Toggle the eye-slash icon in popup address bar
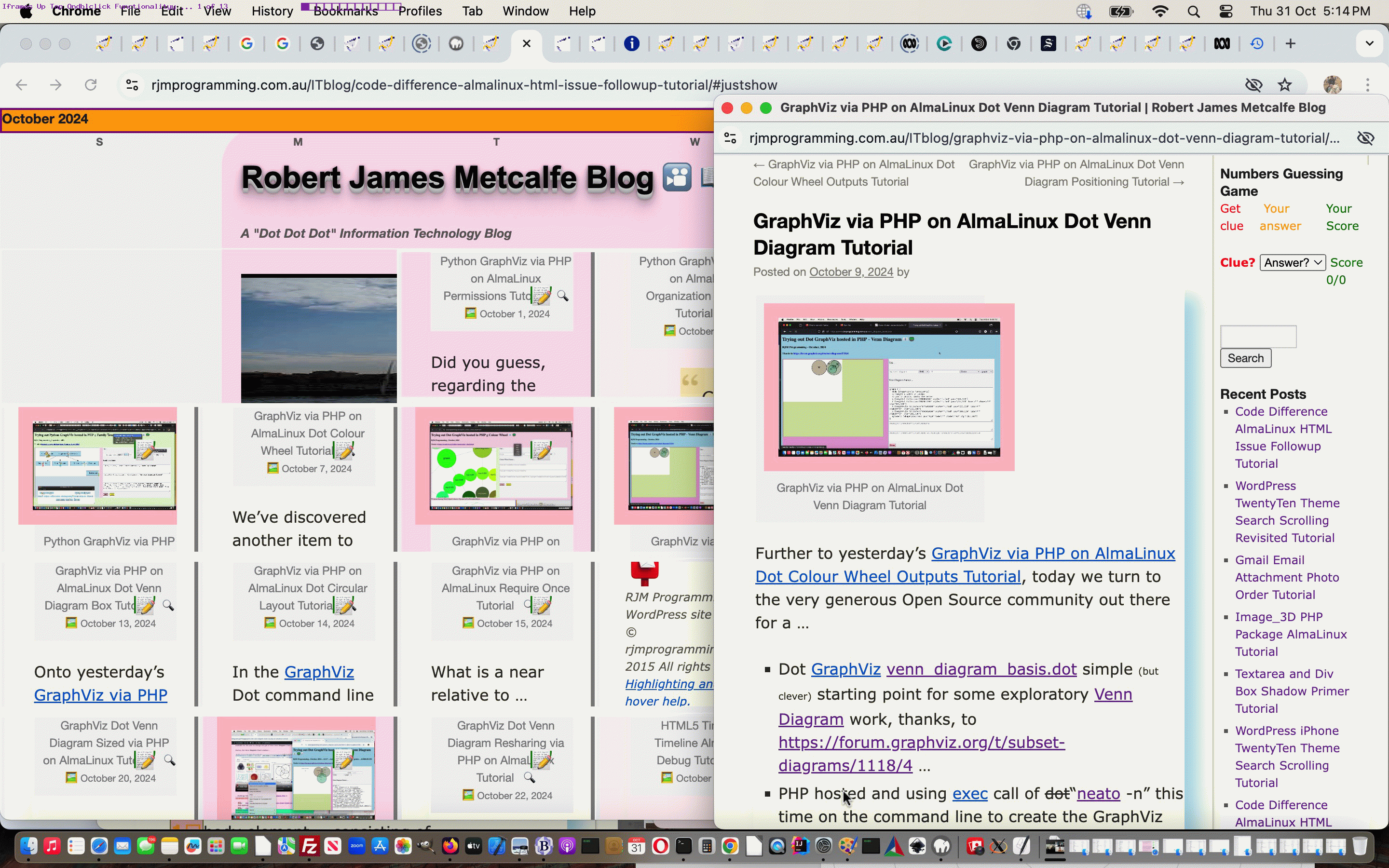The width and height of the screenshot is (1389, 868). [x=1365, y=138]
